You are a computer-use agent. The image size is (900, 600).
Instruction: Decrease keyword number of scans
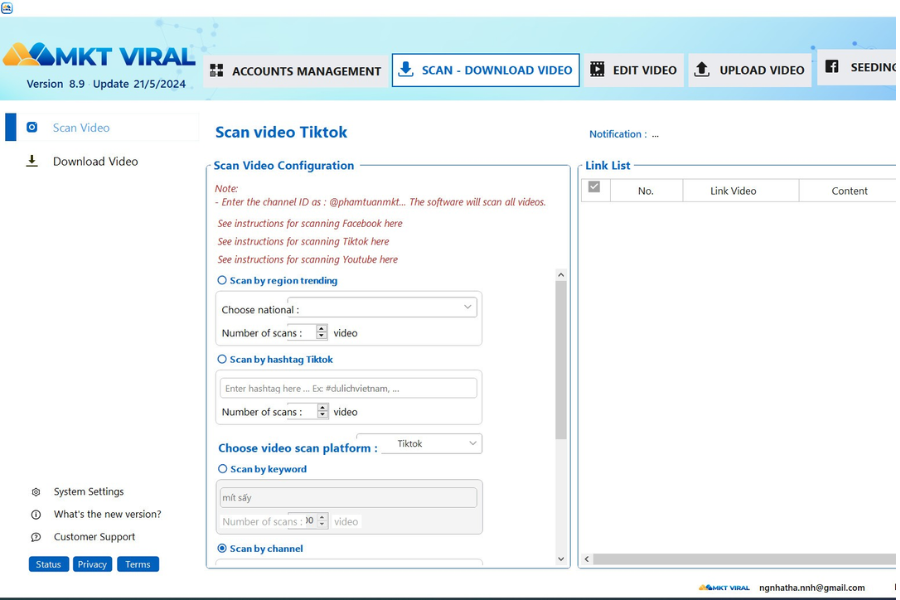tap(322, 524)
